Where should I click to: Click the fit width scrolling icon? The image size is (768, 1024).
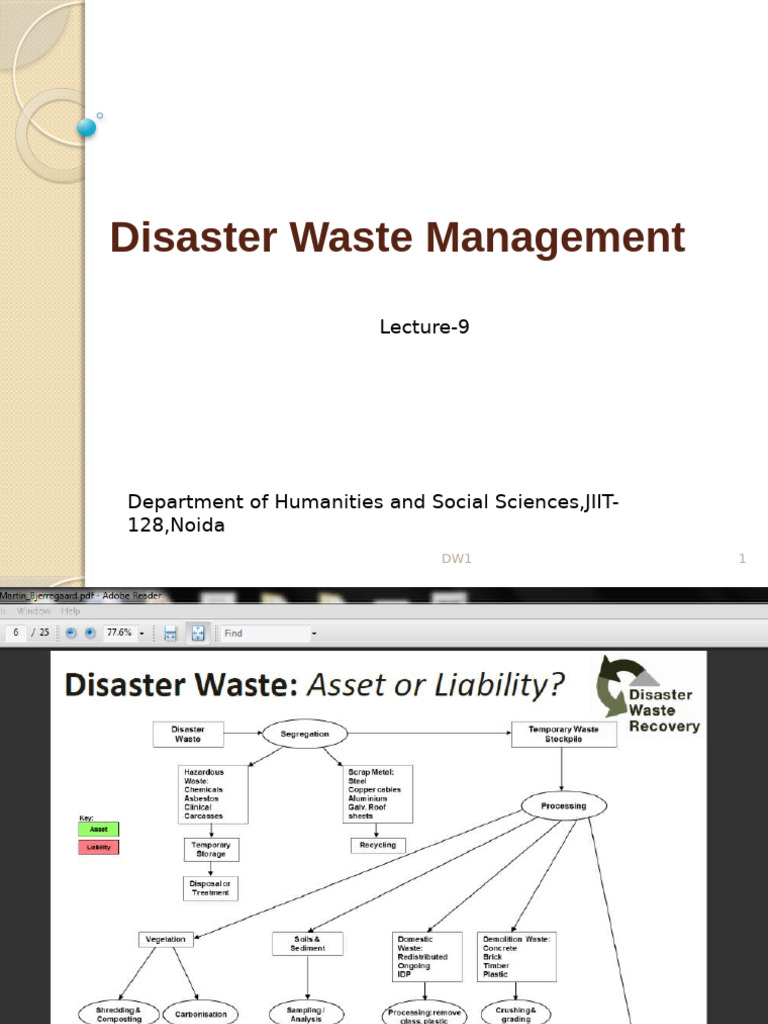pyautogui.click(x=170, y=633)
